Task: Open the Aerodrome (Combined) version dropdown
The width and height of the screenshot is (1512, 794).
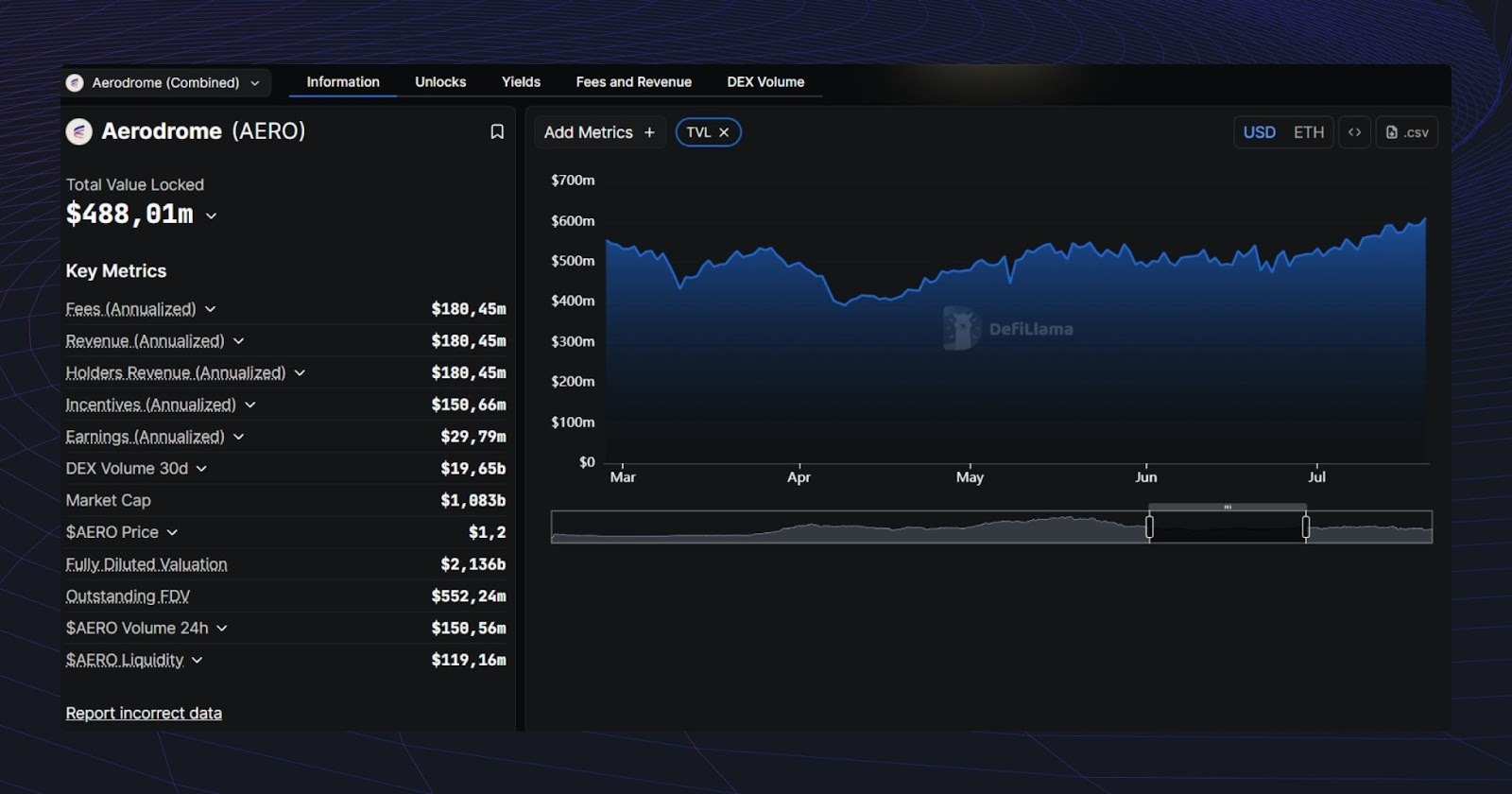Action: [x=166, y=82]
